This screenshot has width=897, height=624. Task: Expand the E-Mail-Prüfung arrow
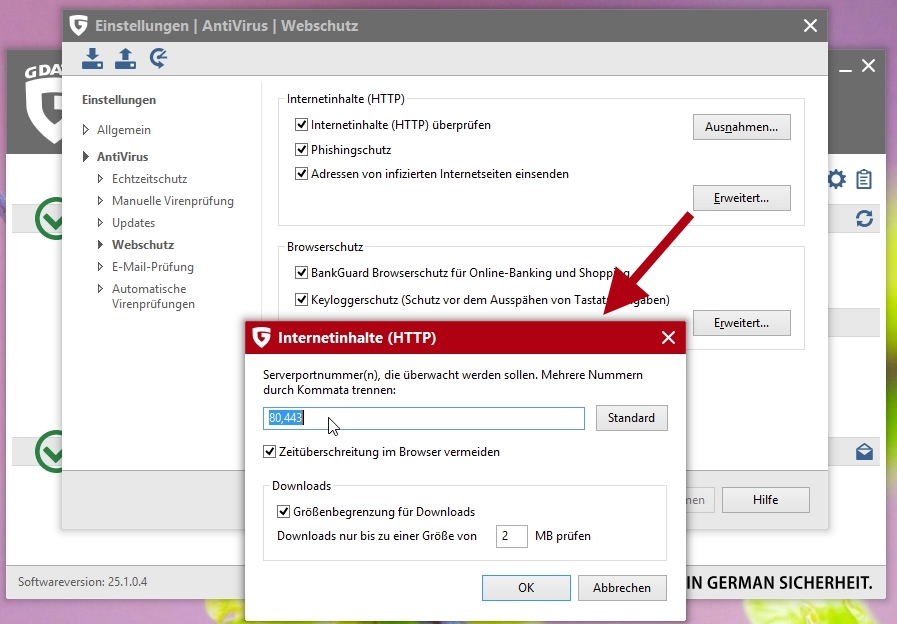(x=101, y=267)
